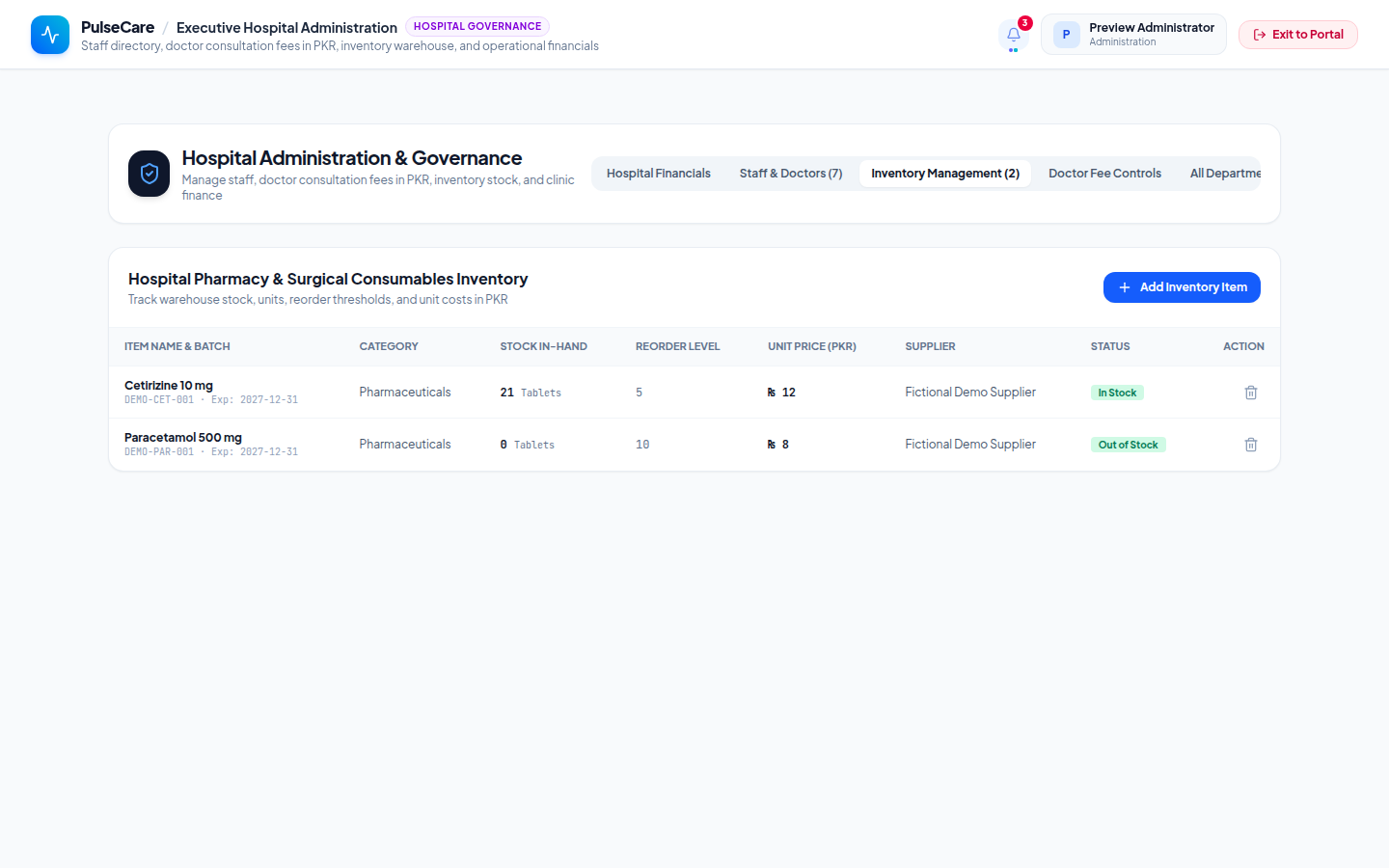1389x868 pixels.
Task: Click the Add Inventory Item button
Action: 1182,287
